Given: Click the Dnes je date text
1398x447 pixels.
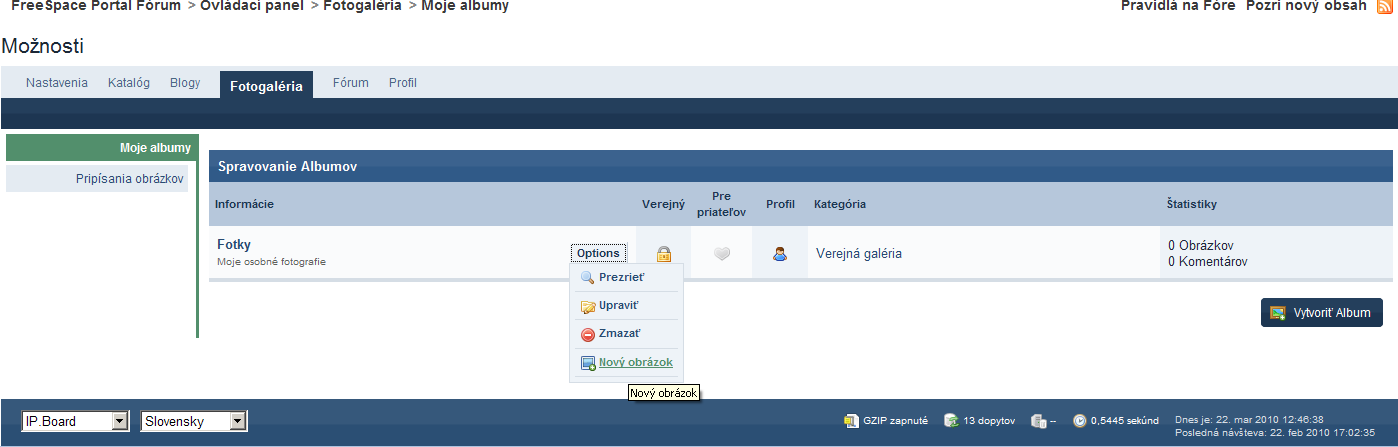Looking at the screenshot, I should tap(1250, 420).
